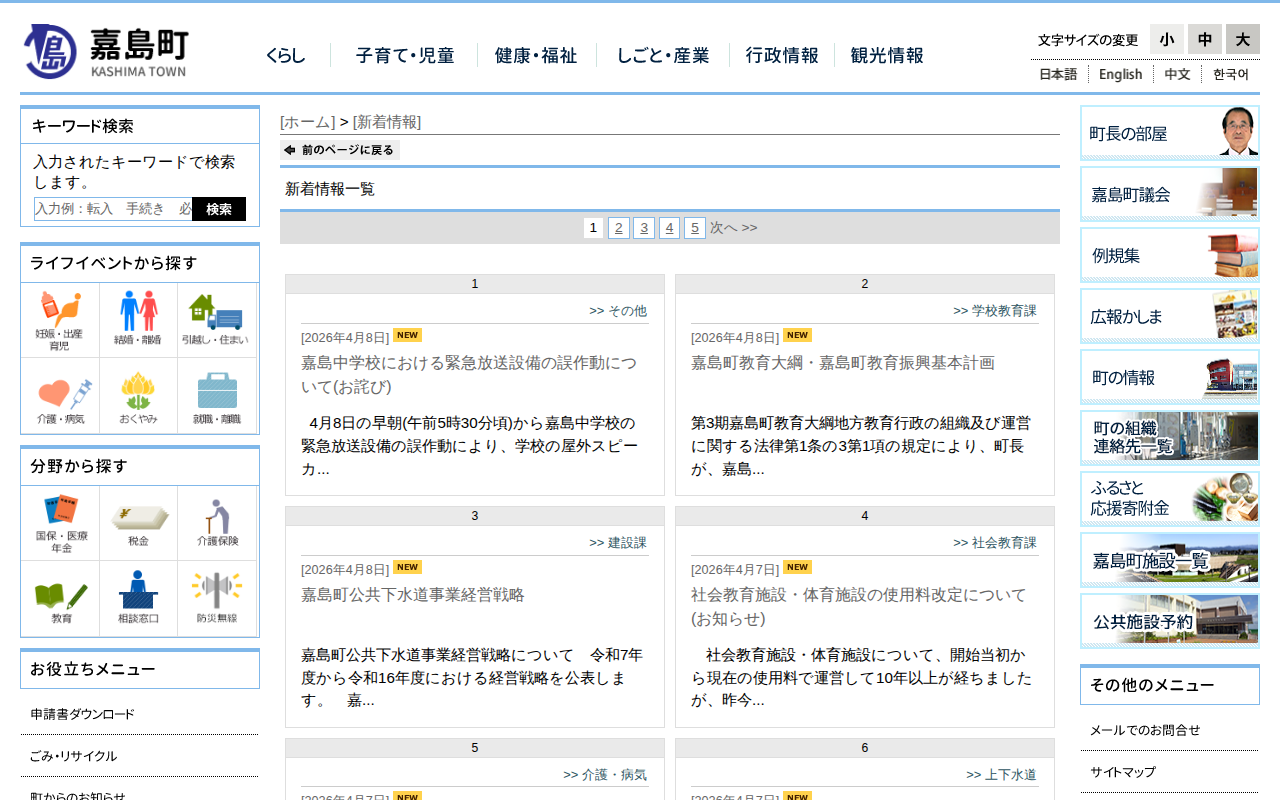Viewport: 1280px width, 800px height.
Task: Click into the keyword search input field
Action: tap(113, 209)
